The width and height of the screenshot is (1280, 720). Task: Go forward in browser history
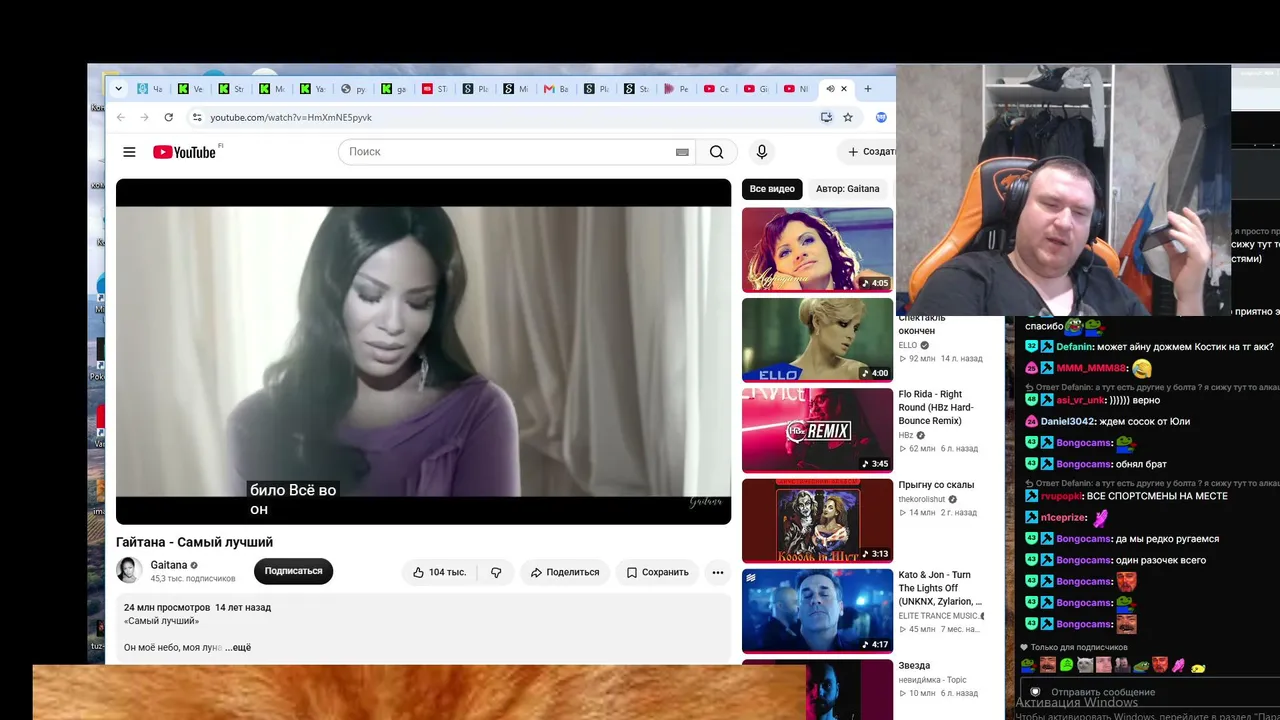[x=144, y=117]
